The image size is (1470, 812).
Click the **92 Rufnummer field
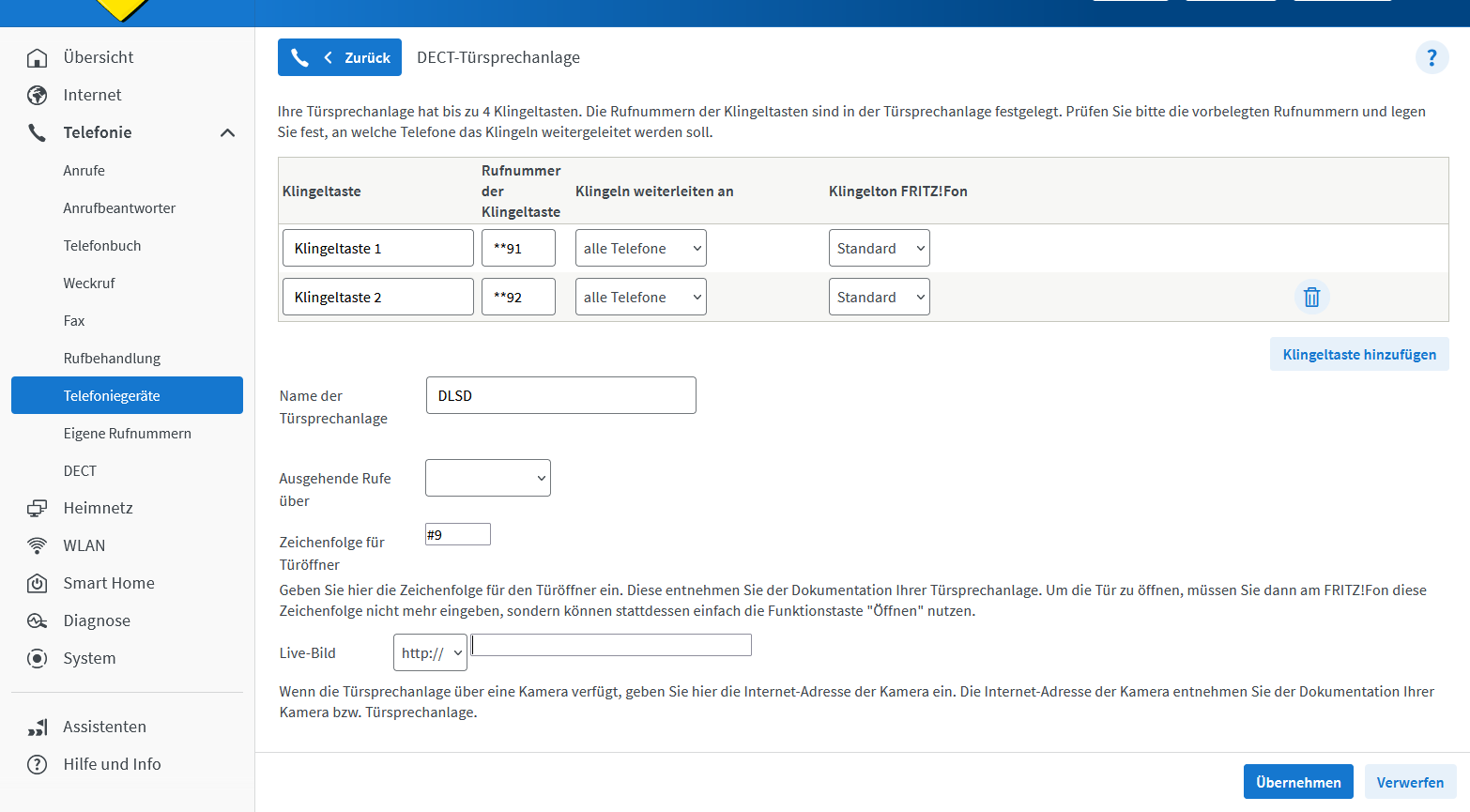pyautogui.click(x=518, y=298)
